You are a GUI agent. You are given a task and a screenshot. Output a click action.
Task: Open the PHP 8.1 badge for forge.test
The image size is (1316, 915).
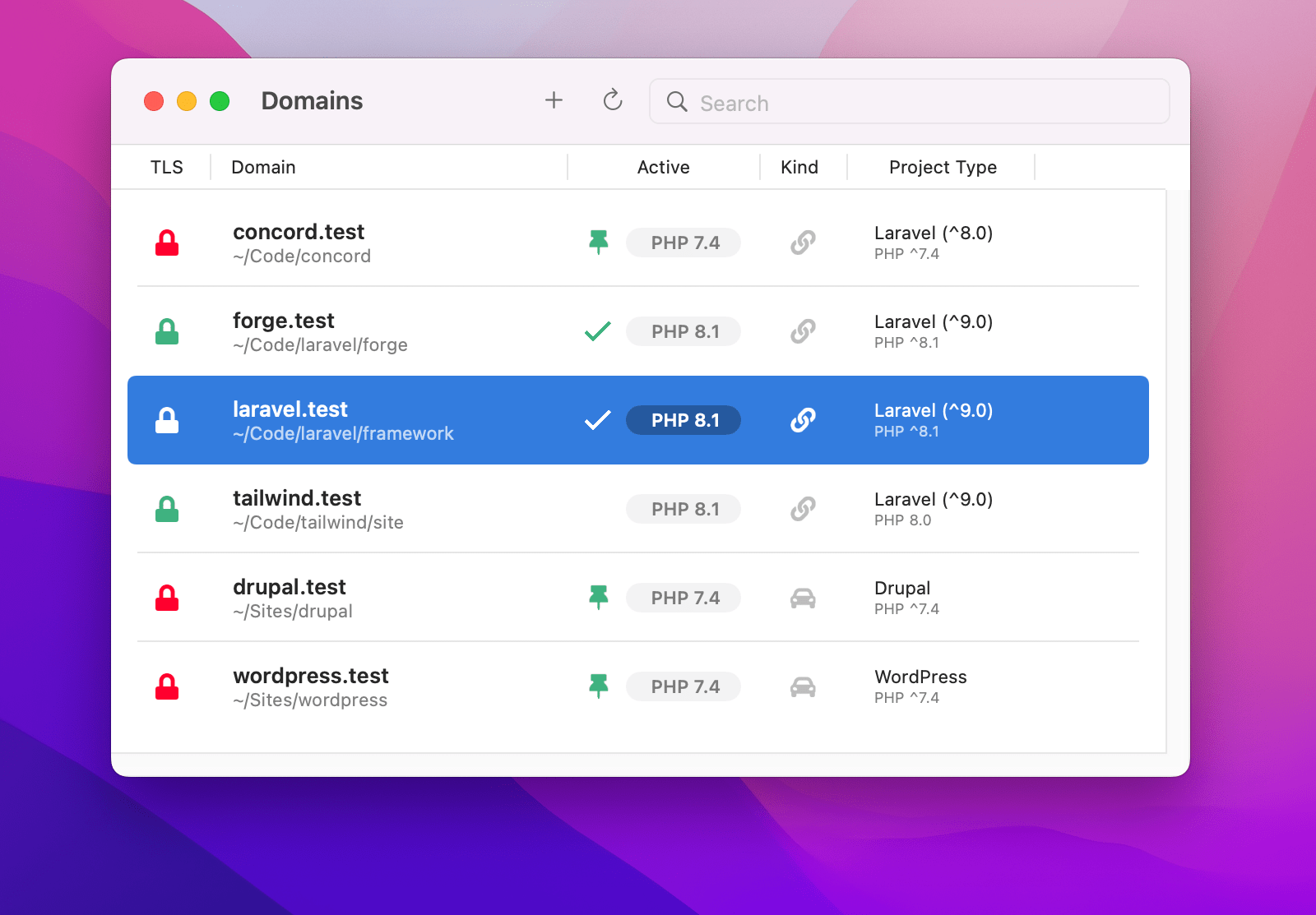683,331
